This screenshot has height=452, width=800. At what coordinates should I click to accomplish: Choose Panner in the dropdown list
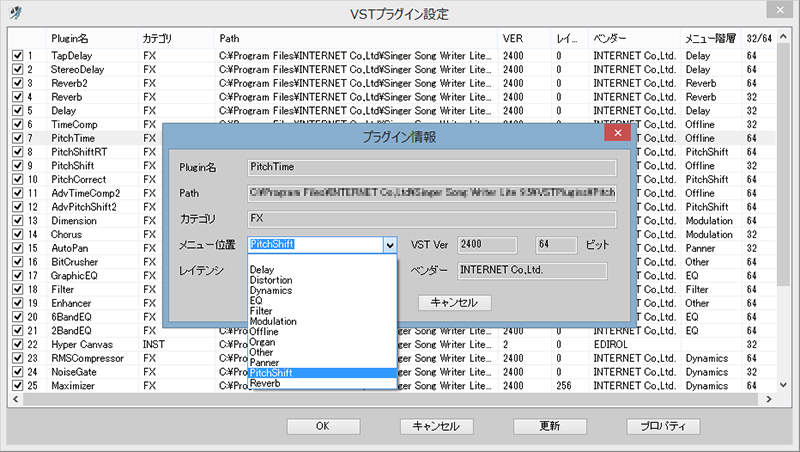coord(322,362)
